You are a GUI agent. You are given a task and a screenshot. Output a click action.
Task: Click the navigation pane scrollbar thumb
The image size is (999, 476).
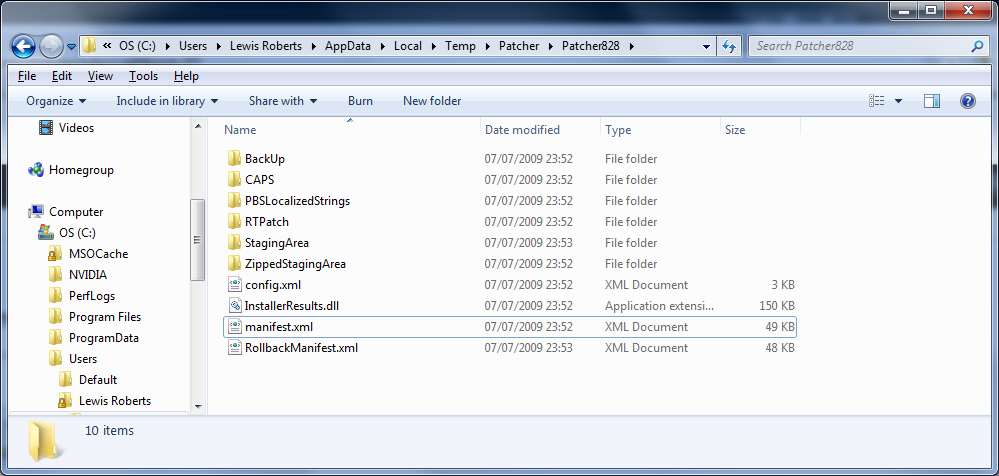tap(198, 240)
